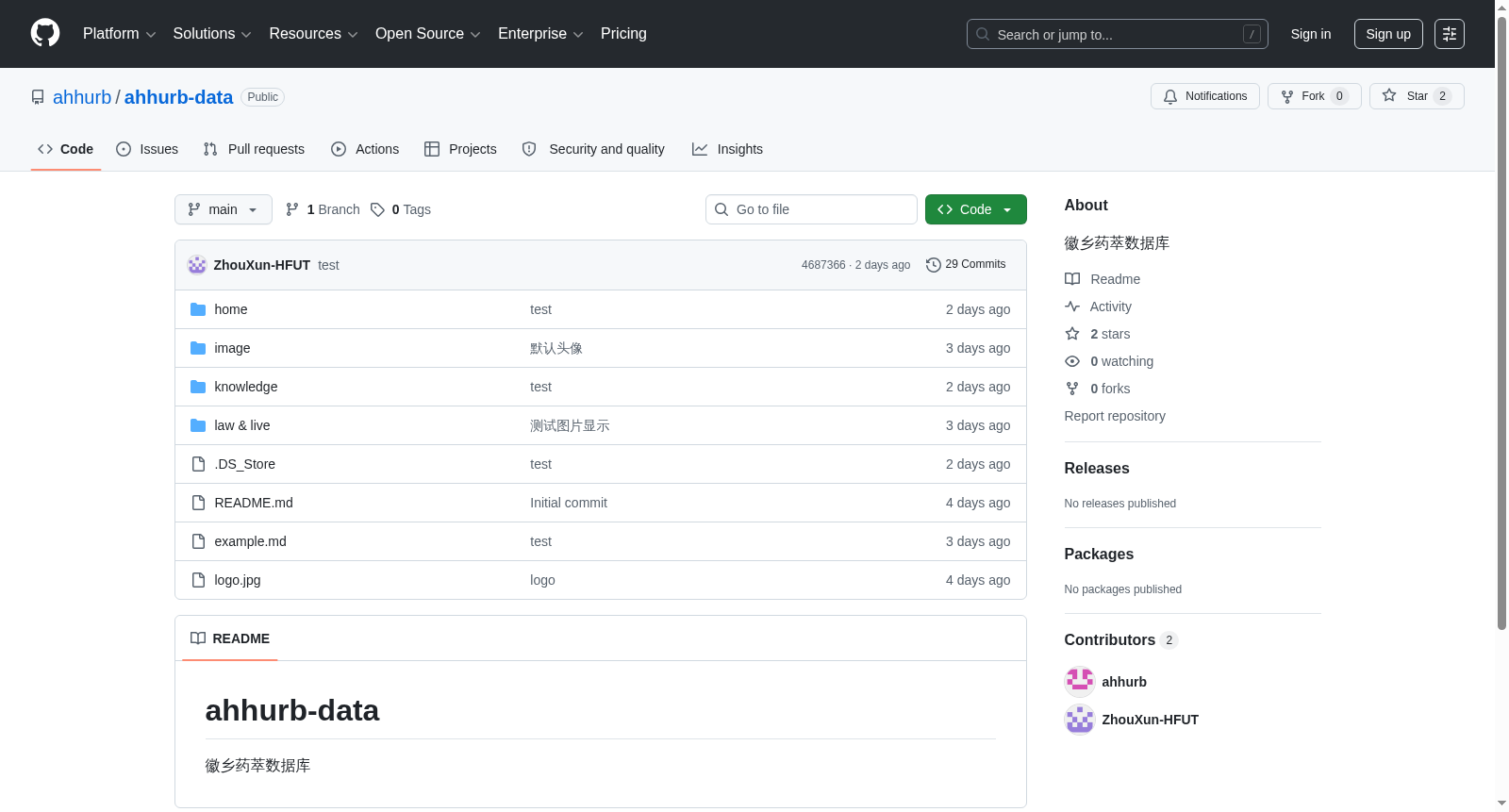Open the Releases heading link

pyautogui.click(x=1097, y=468)
